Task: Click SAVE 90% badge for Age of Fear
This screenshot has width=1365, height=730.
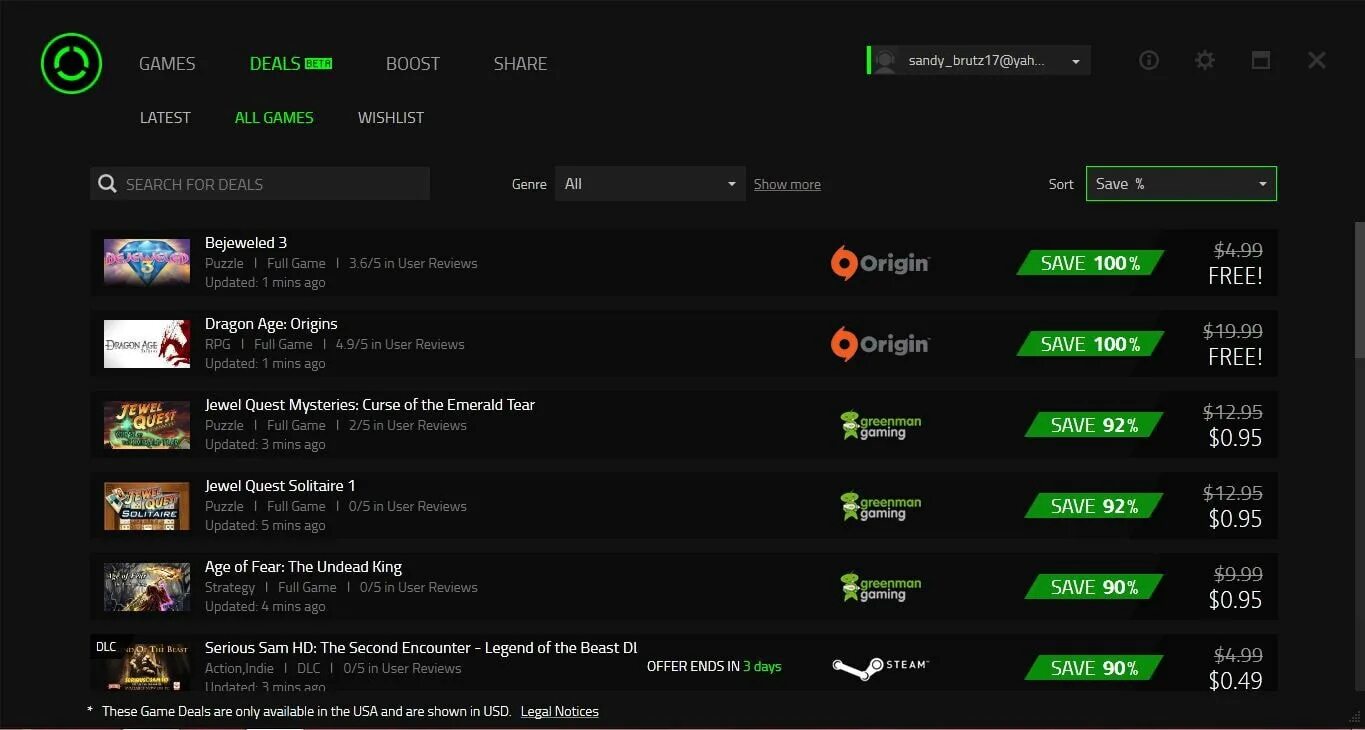Action: pyautogui.click(x=1094, y=587)
